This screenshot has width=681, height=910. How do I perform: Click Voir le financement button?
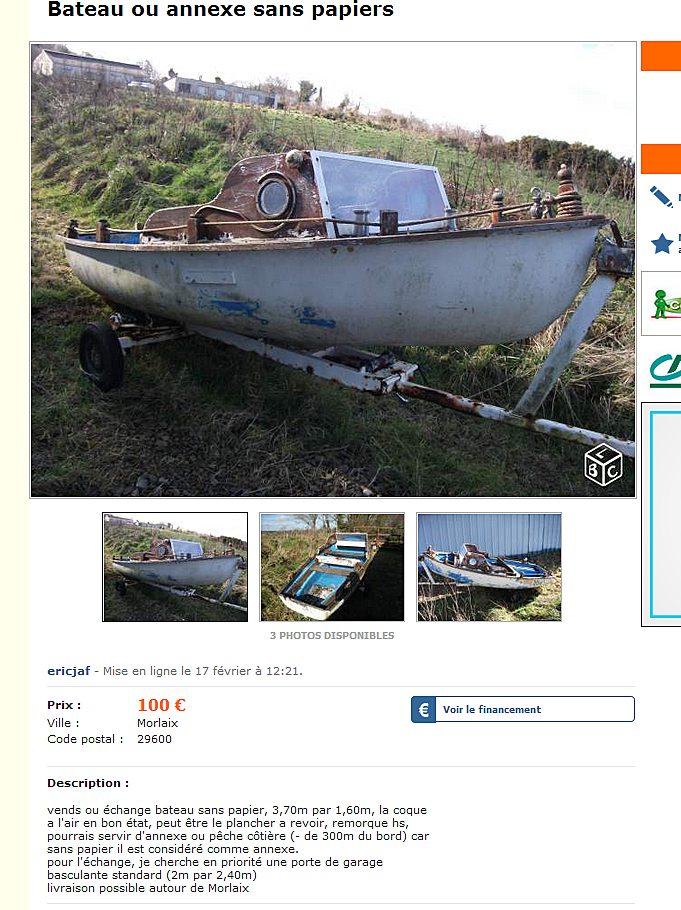(523, 709)
